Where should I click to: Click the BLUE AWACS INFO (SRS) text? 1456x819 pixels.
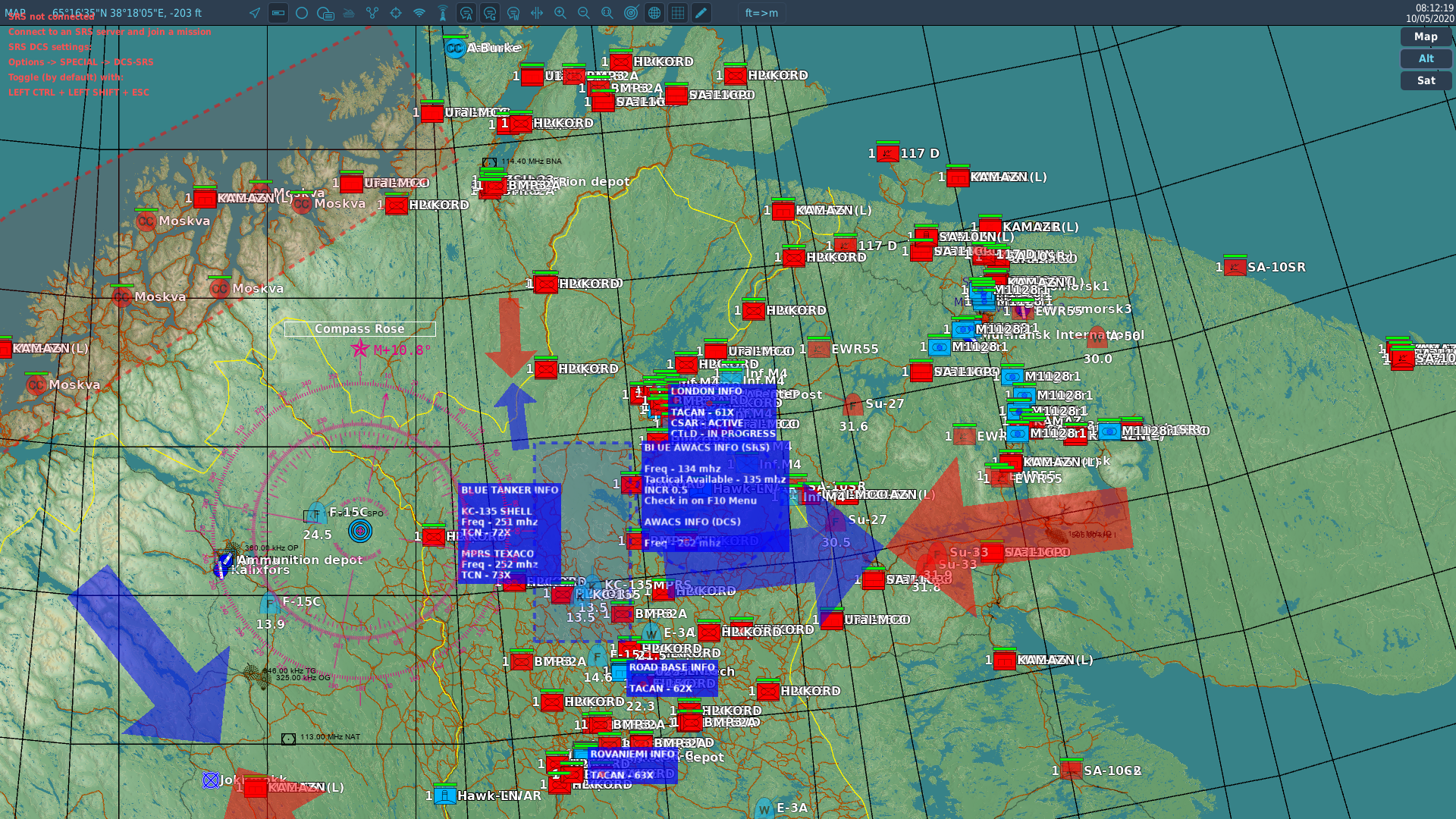(x=707, y=447)
